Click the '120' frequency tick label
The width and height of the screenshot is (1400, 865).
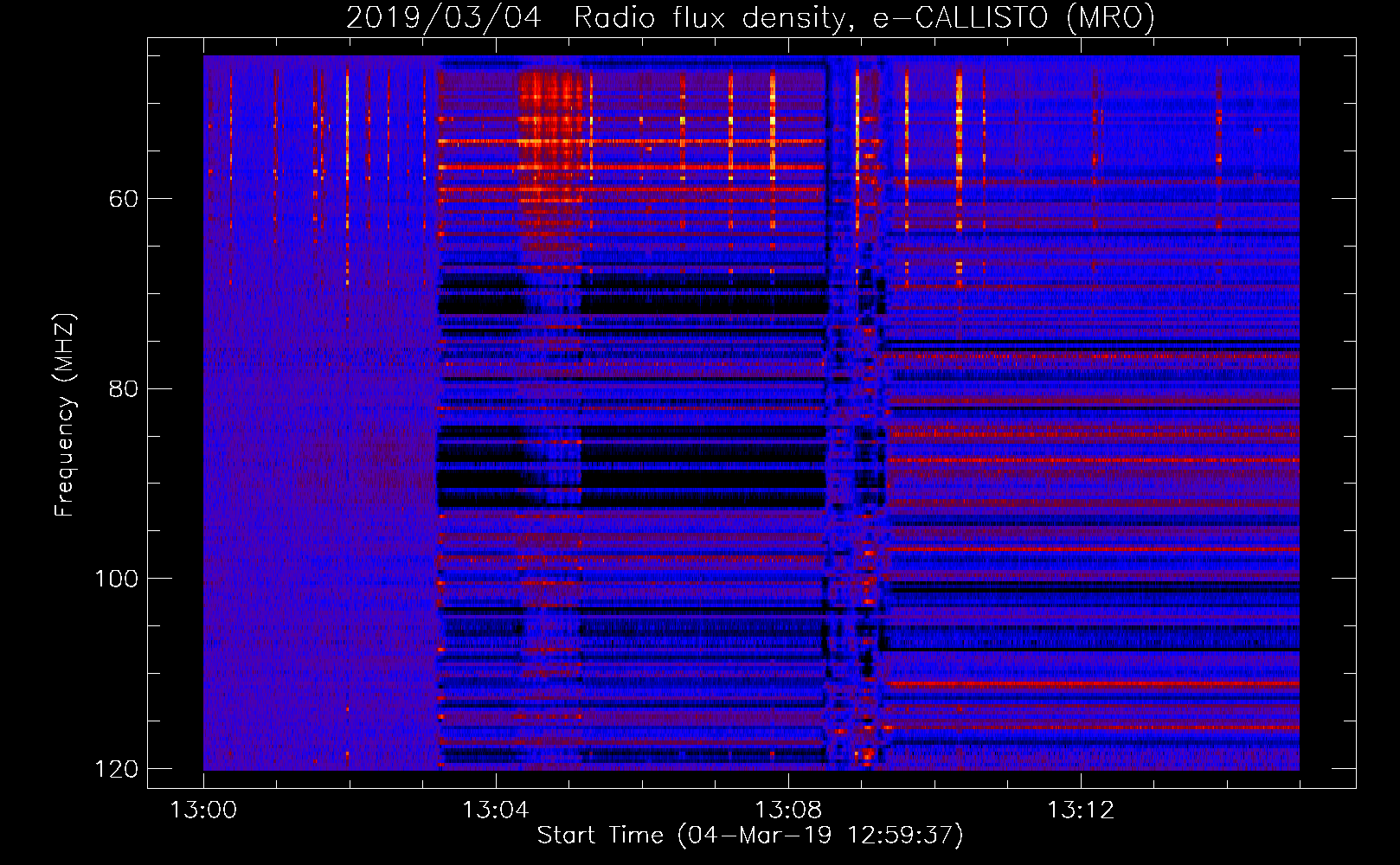pos(116,769)
